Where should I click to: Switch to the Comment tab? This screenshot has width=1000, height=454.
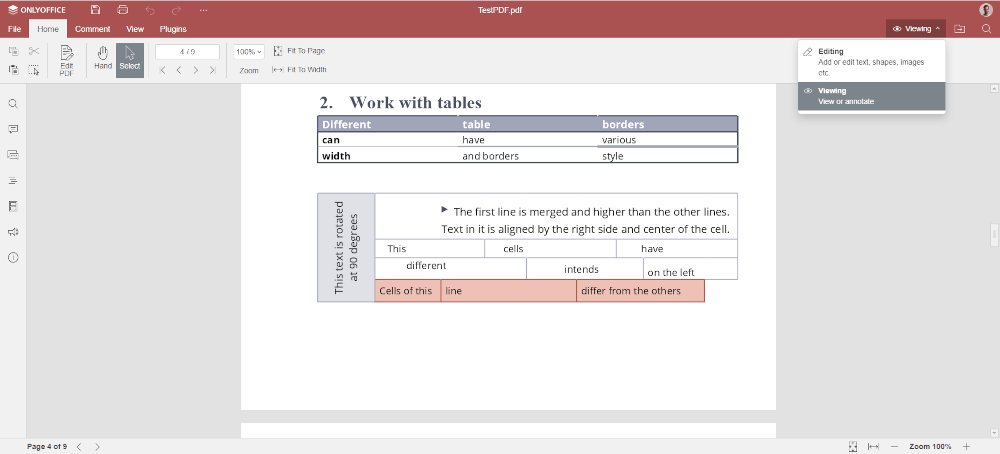click(x=92, y=29)
